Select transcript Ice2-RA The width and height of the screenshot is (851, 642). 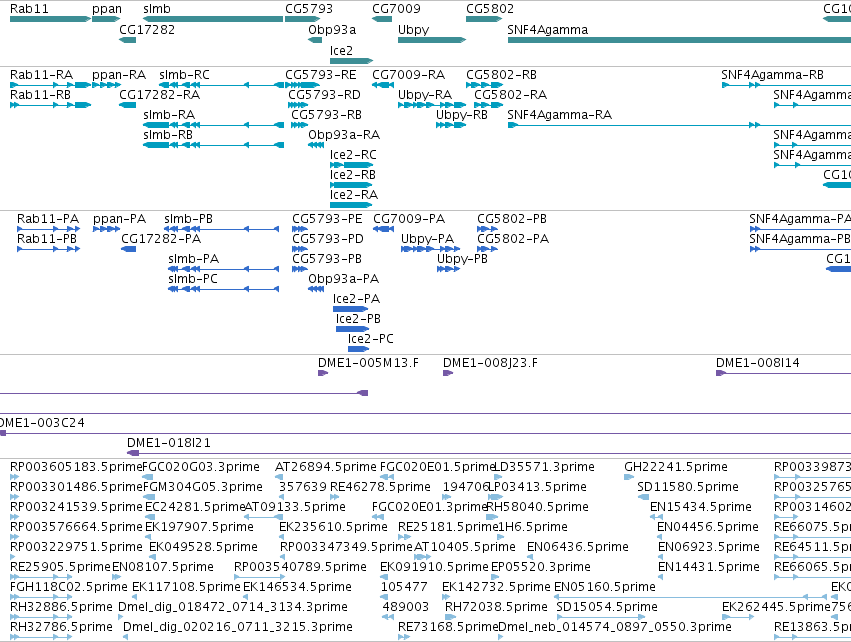354,194
